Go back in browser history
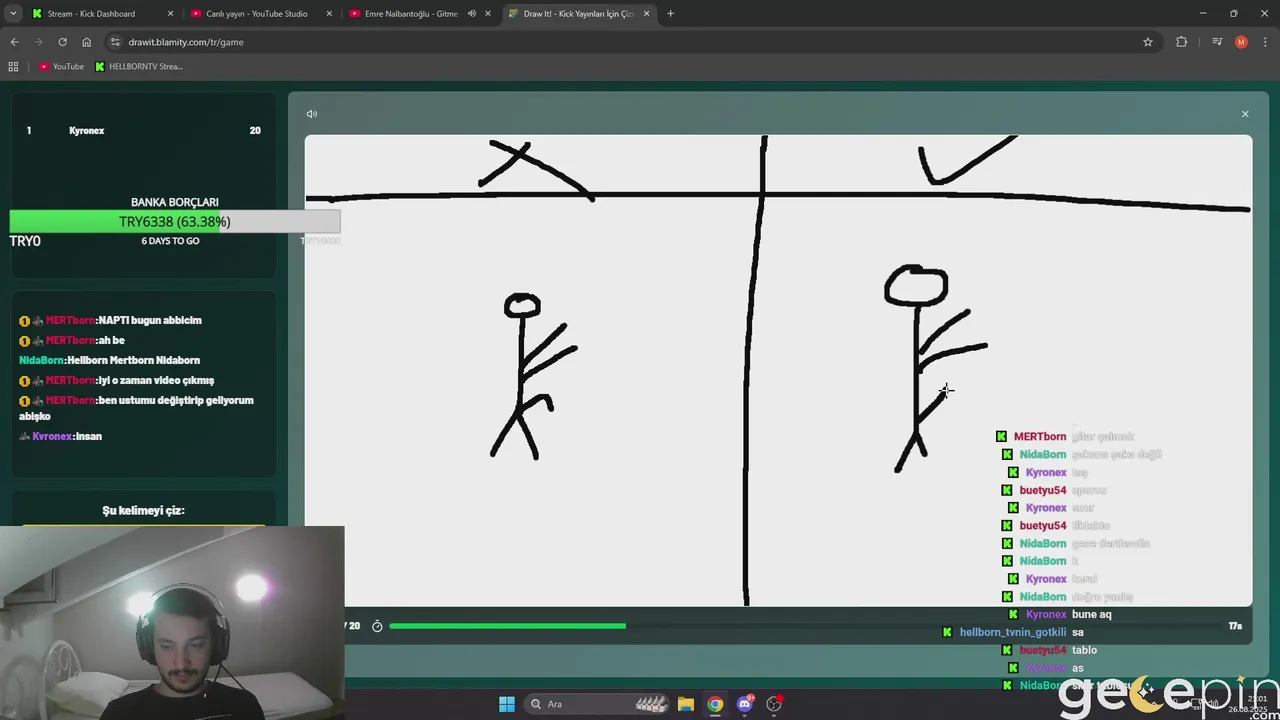Image resolution: width=1280 pixels, height=720 pixels. click(x=14, y=42)
